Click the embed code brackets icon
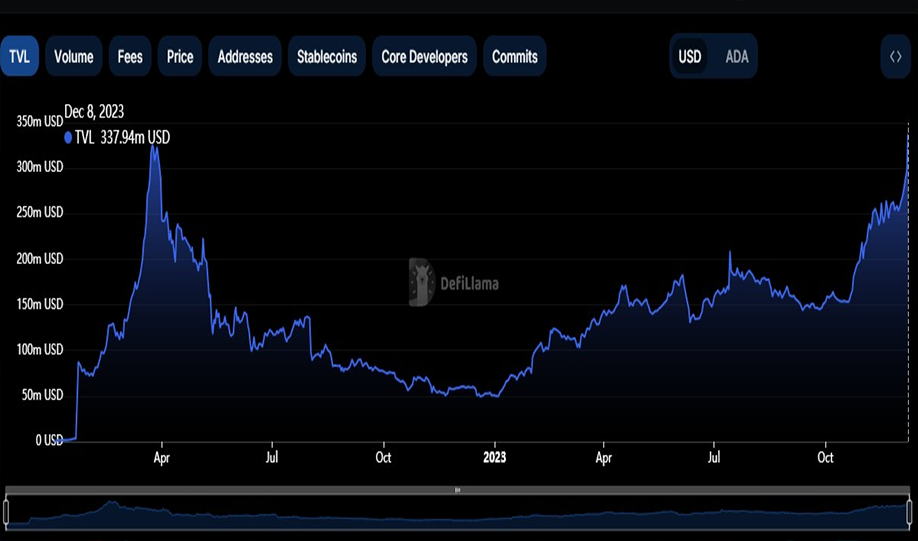Image resolution: width=918 pixels, height=541 pixels. click(x=896, y=57)
